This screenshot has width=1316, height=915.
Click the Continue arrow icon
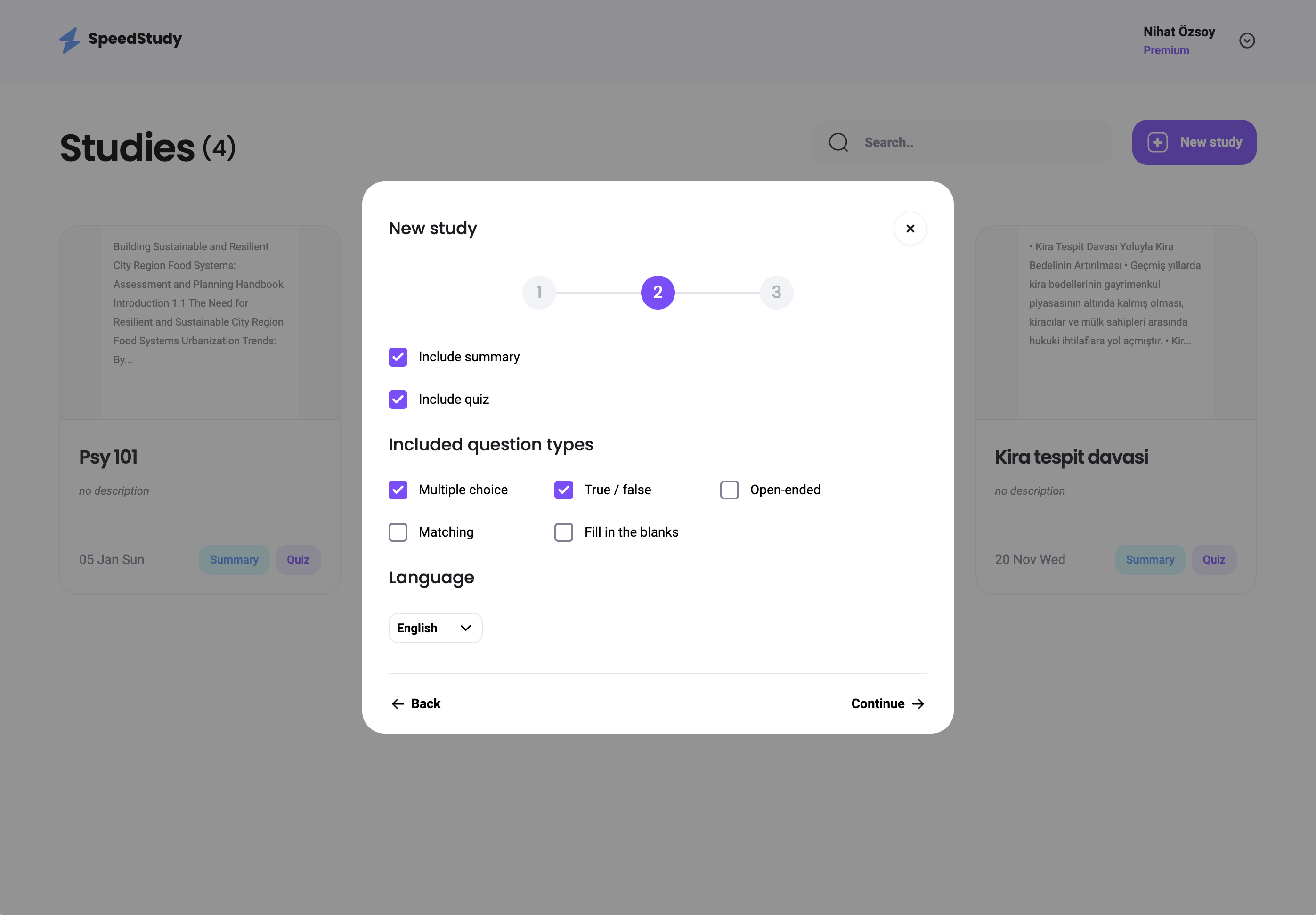(918, 703)
